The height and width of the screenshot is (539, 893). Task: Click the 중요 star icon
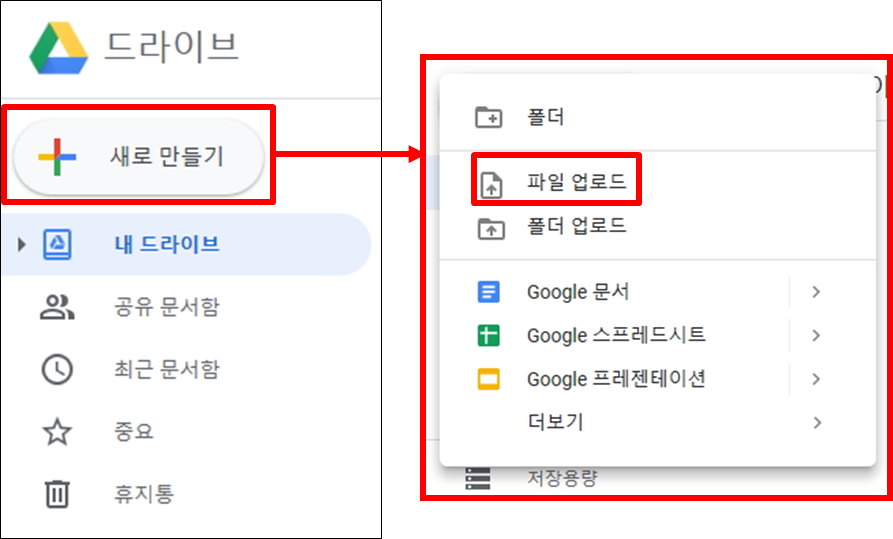(57, 431)
